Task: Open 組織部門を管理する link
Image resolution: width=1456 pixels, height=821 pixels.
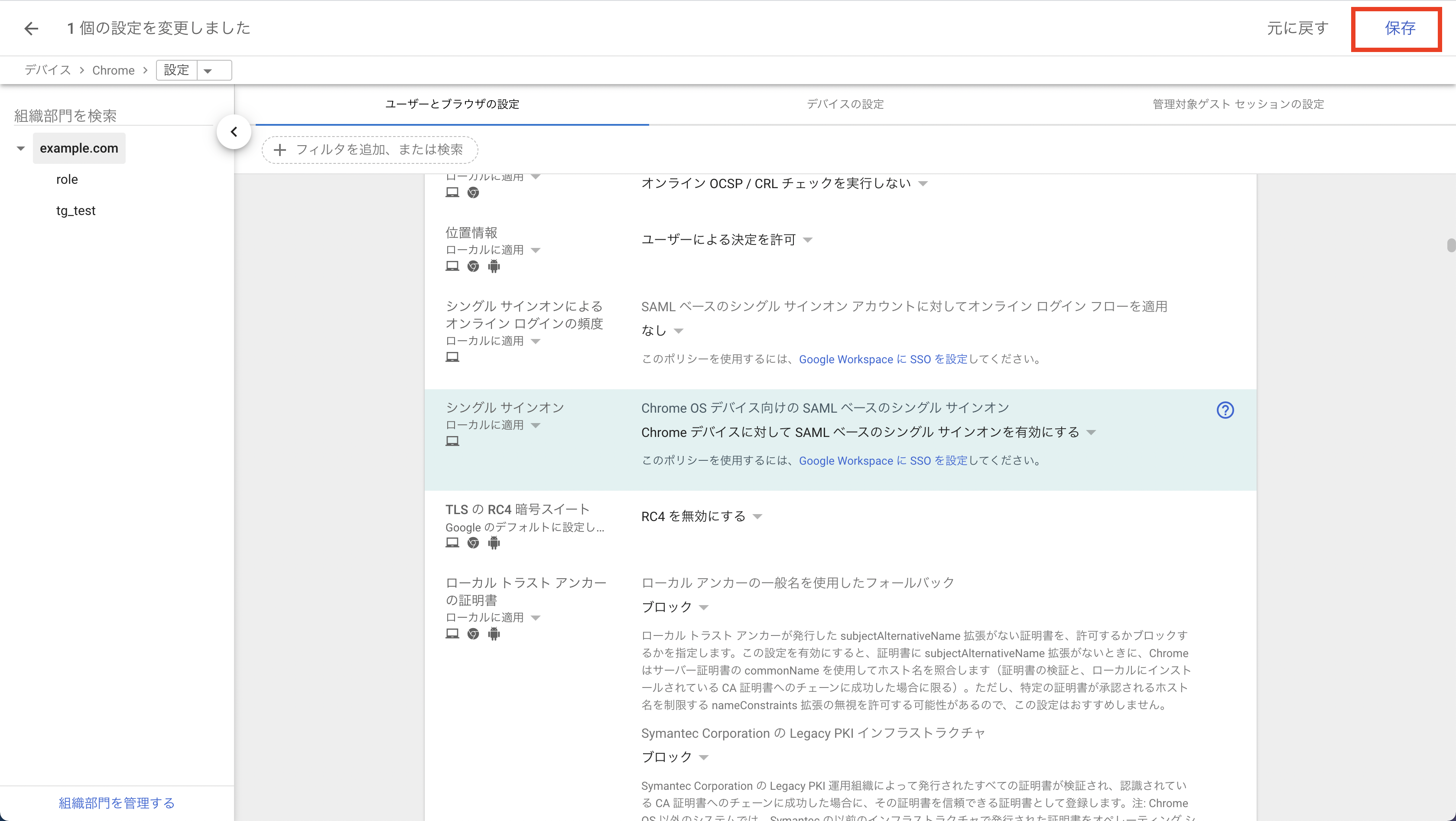Action: (x=117, y=803)
